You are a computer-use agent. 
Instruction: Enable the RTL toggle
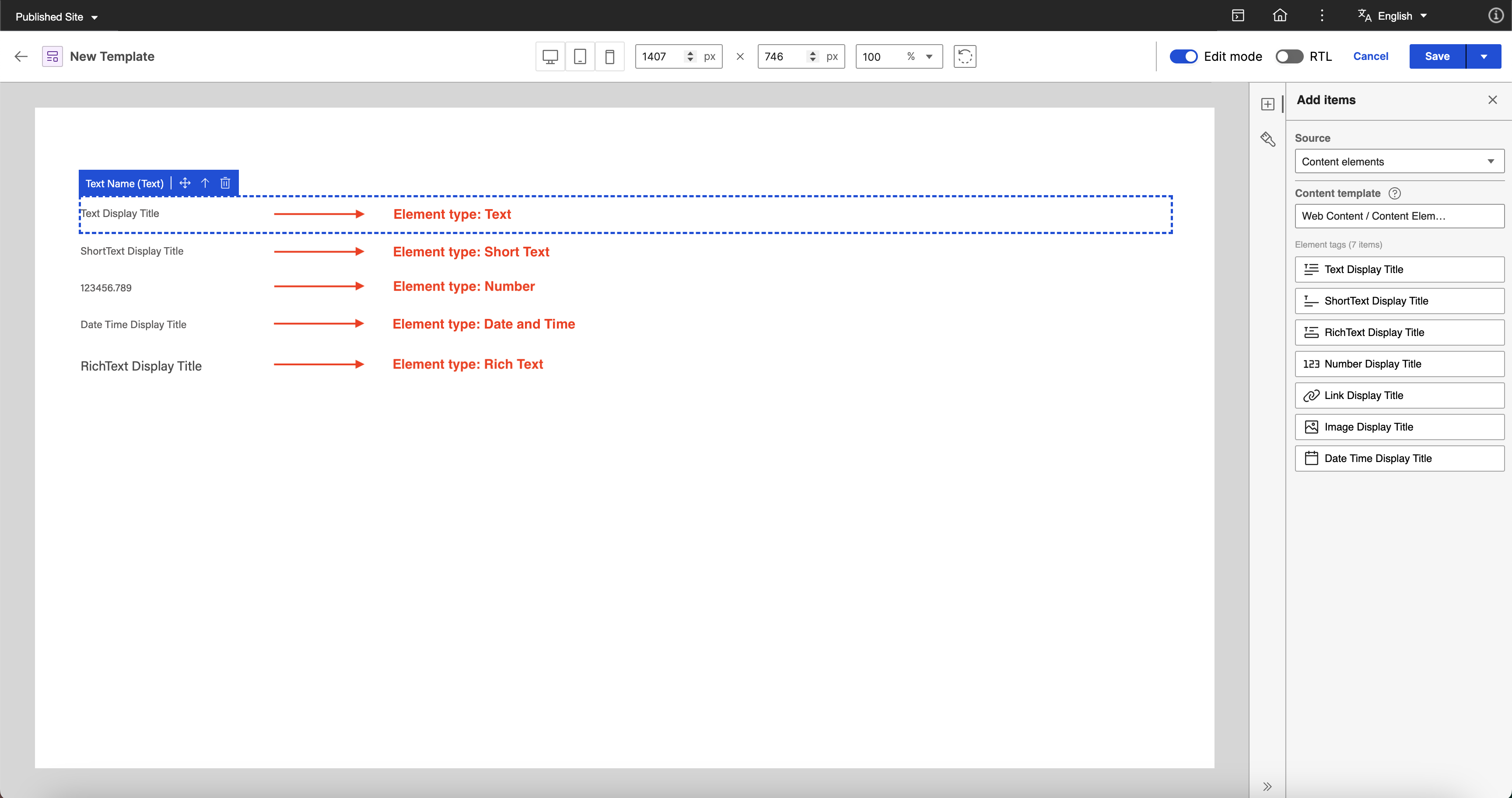point(1289,56)
